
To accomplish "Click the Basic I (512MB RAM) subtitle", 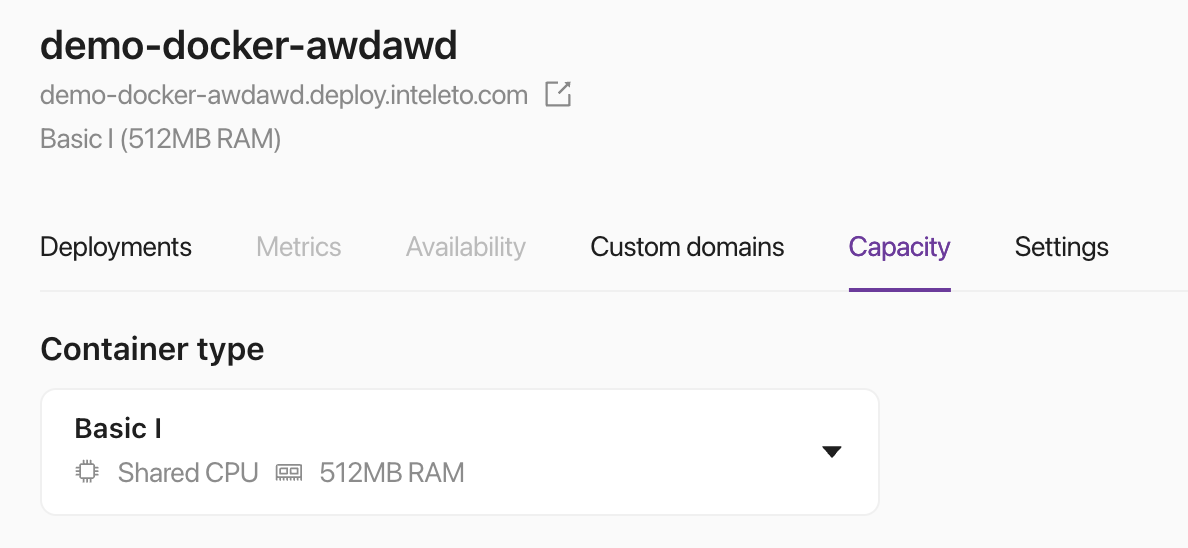I will [x=160, y=139].
